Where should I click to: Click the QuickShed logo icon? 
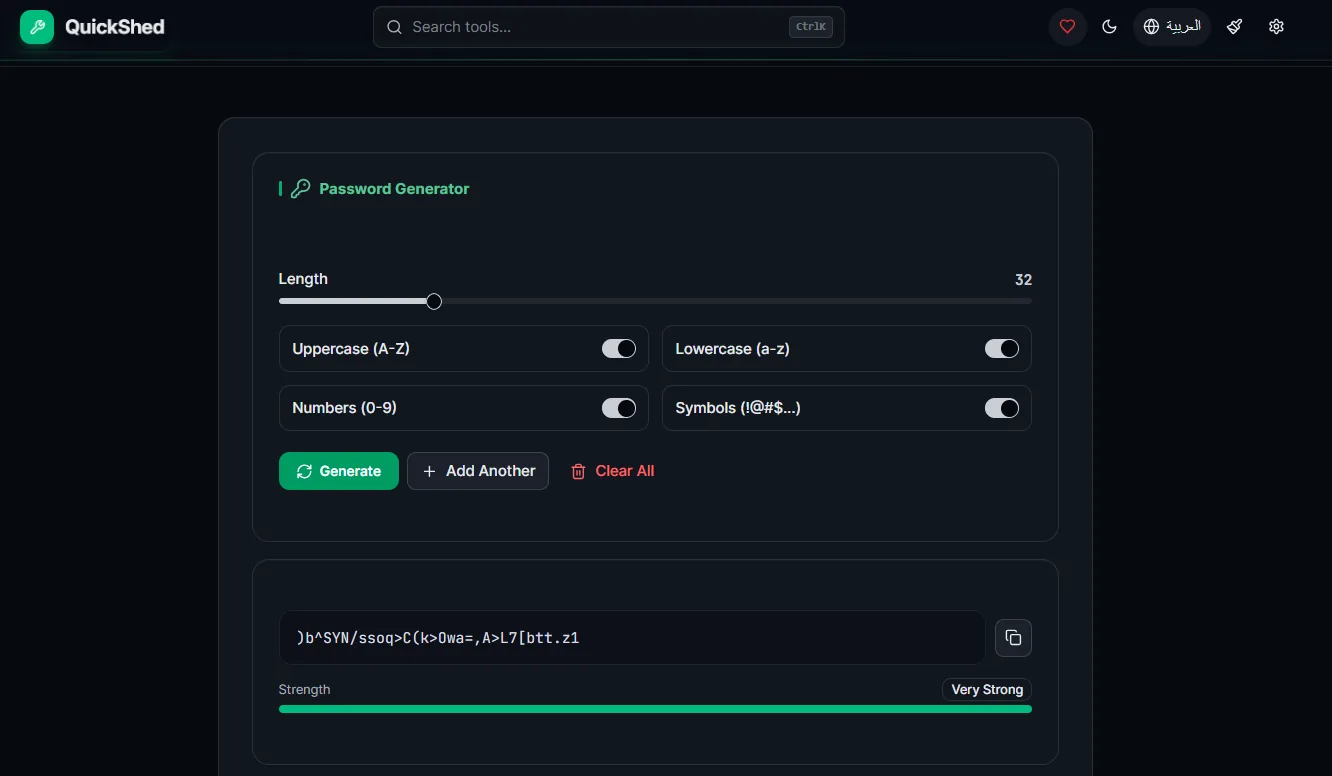(37, 27)
